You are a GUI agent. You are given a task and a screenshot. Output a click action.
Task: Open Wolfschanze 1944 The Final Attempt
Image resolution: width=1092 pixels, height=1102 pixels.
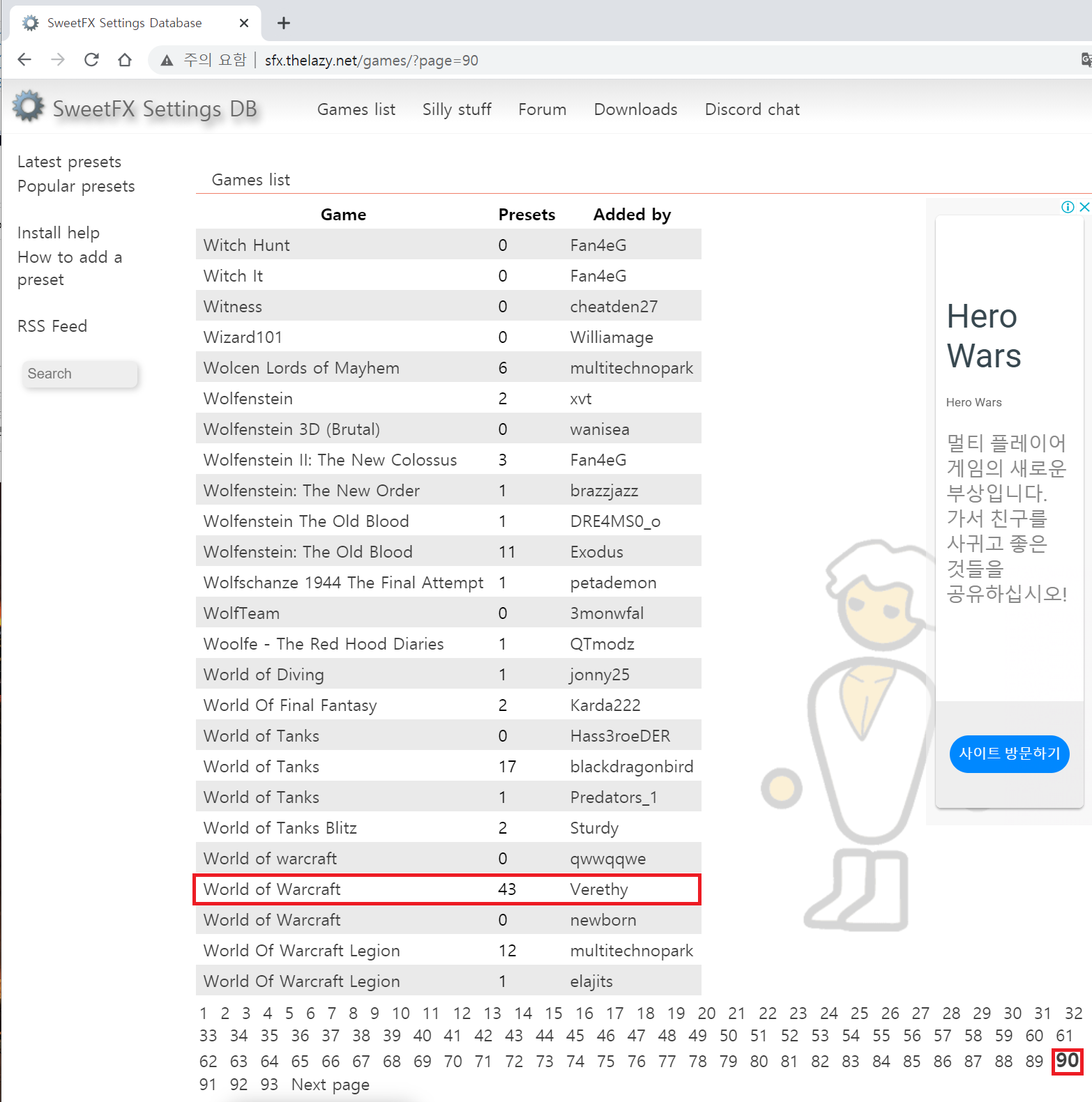(x=344, y=583)
